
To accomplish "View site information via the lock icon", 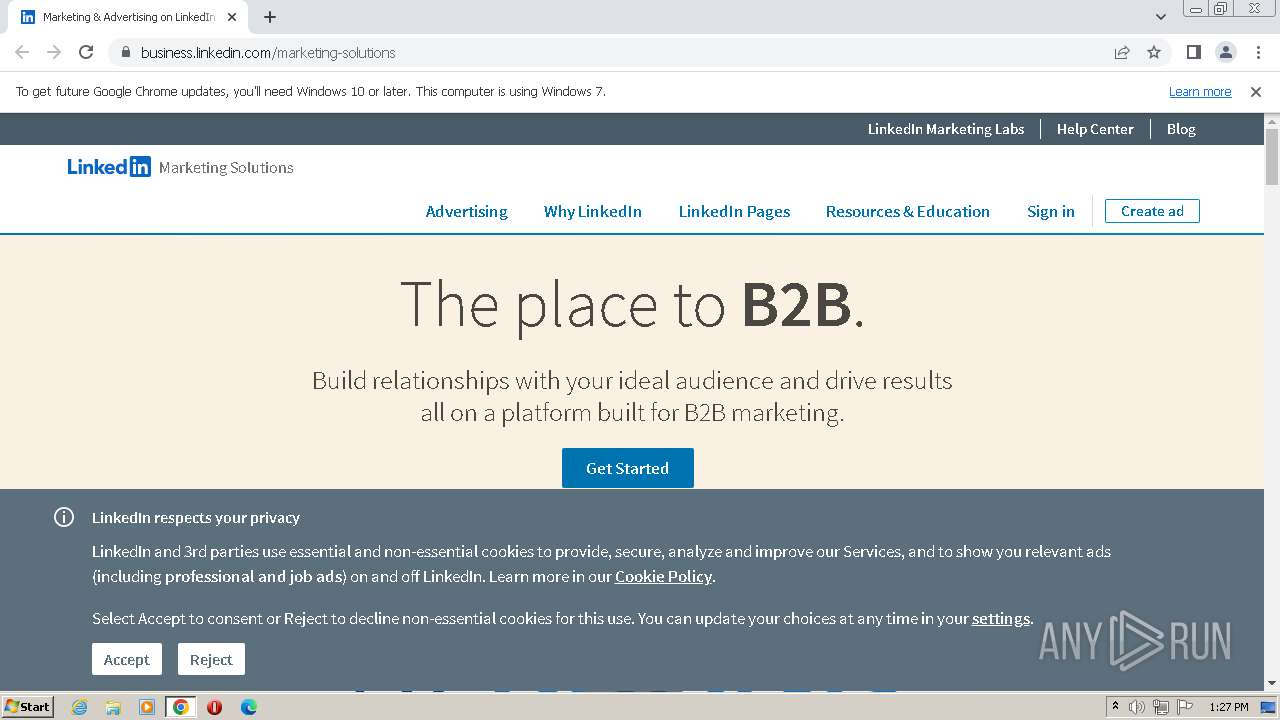I will click(x=125, y=52).
